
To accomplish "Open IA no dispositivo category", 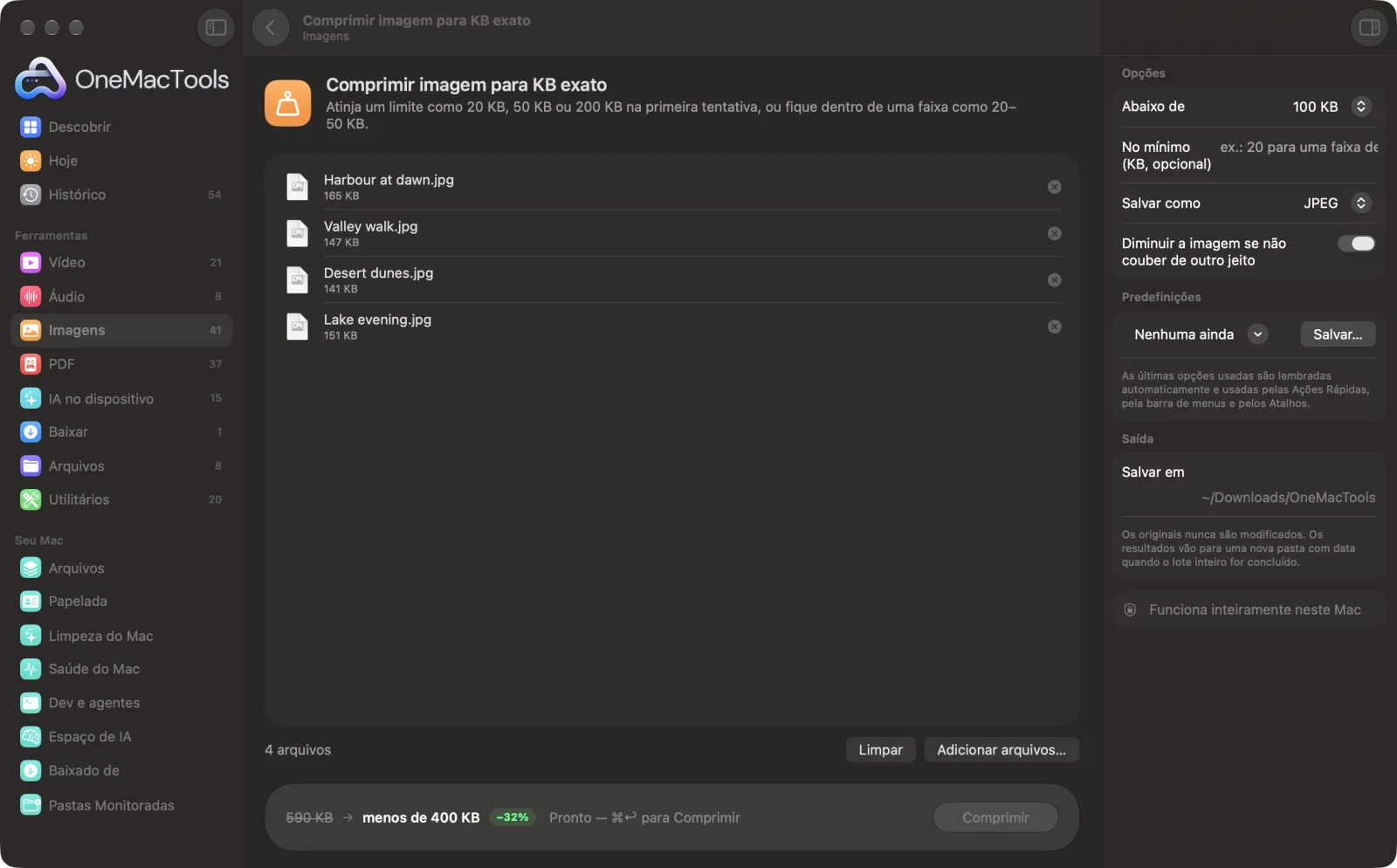I will [121, 398].
